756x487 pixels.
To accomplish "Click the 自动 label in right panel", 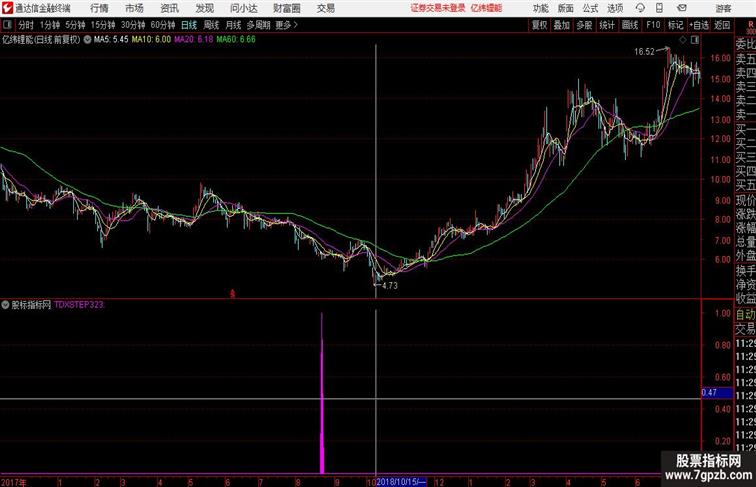I will pyautogui.click(x=745, y=314).
